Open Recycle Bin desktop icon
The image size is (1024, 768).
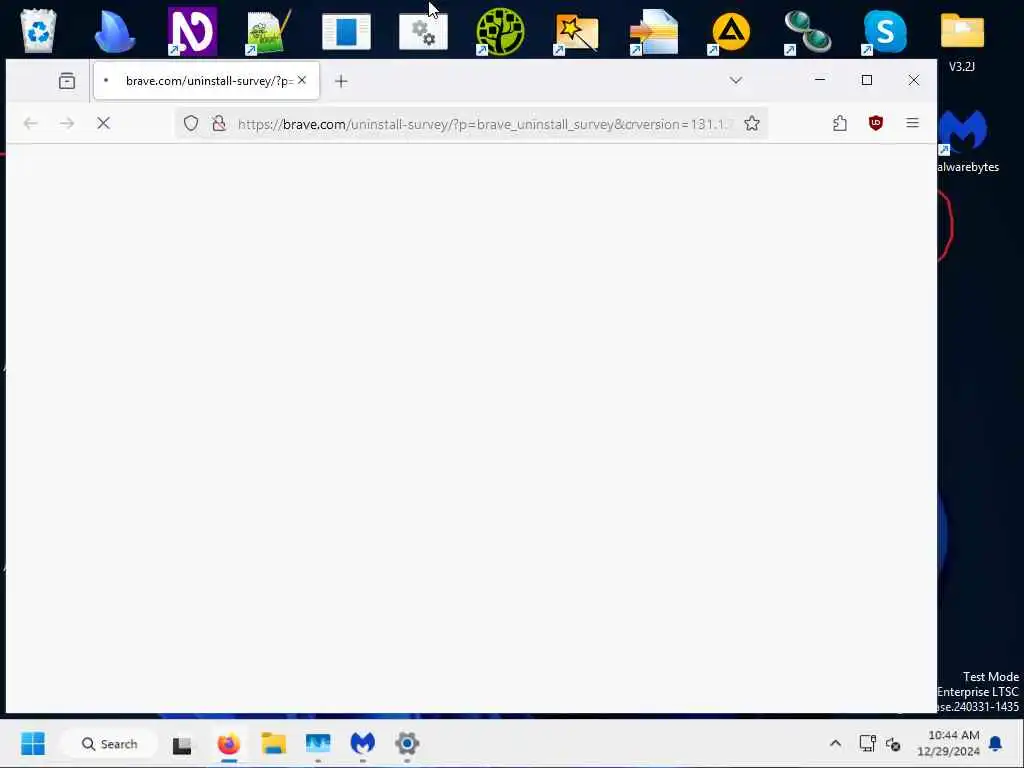tap(39, 31)
